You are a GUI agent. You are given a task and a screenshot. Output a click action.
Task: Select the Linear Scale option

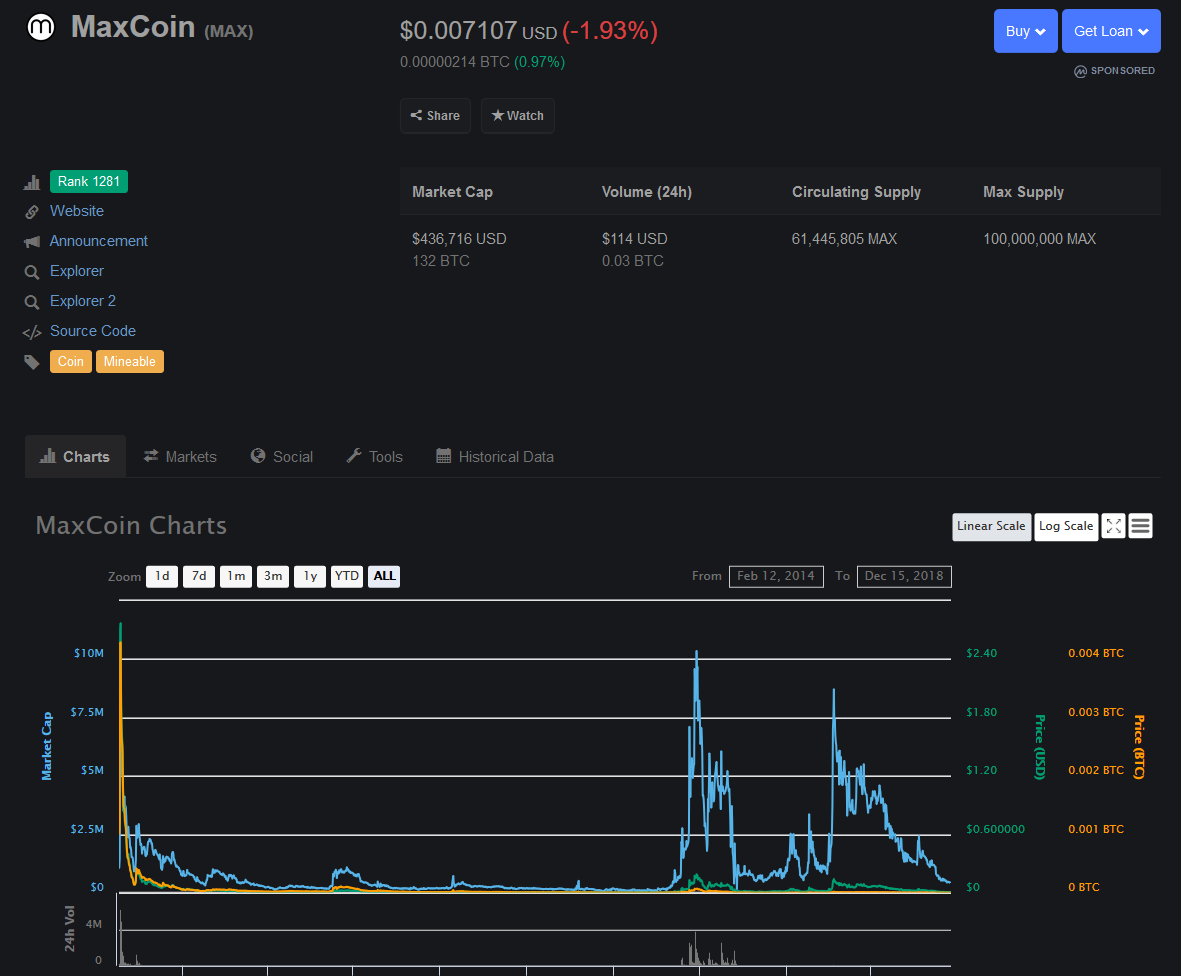click(x=991, y=526)
